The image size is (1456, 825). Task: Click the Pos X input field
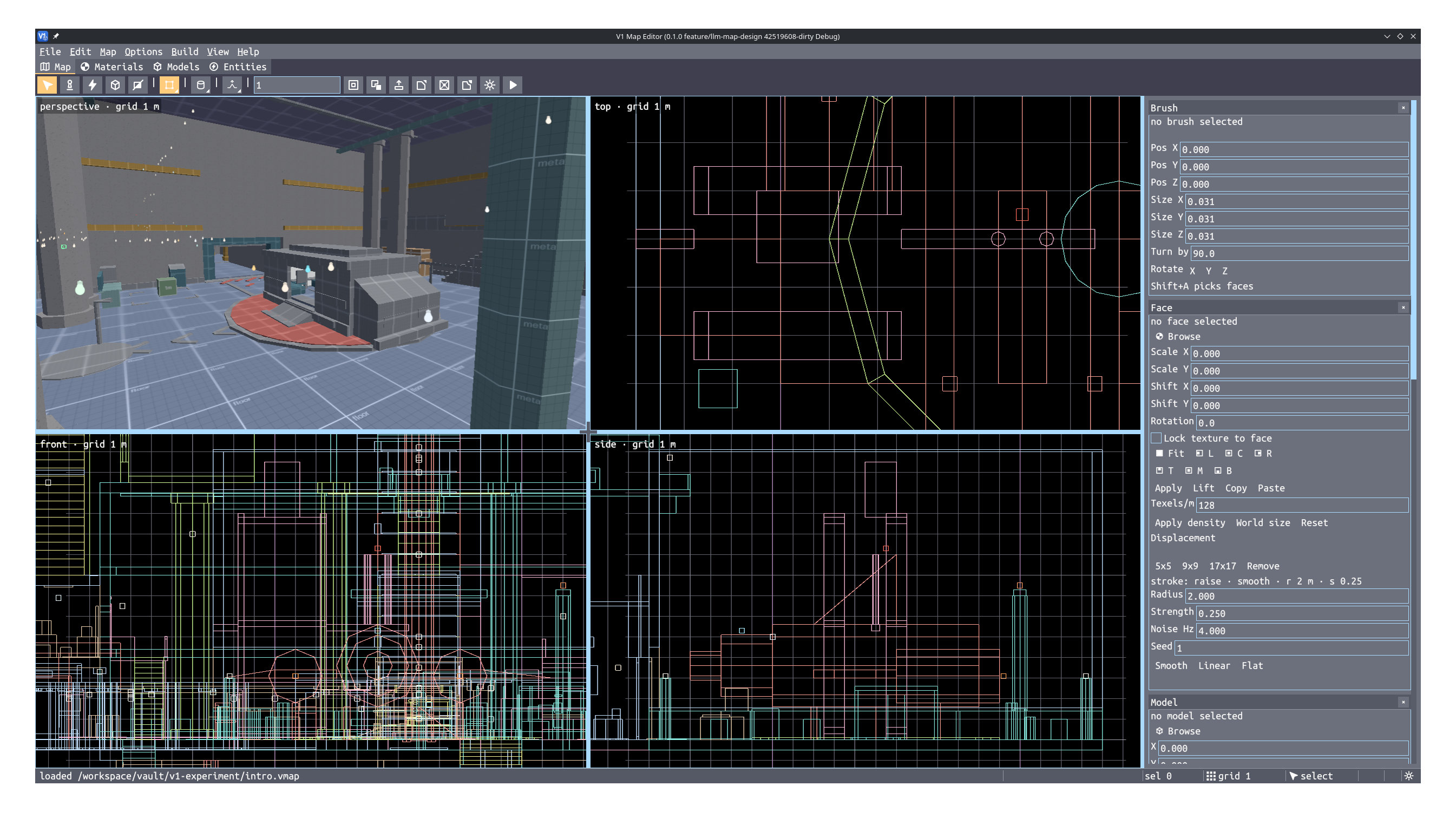tap(1294, 149)
